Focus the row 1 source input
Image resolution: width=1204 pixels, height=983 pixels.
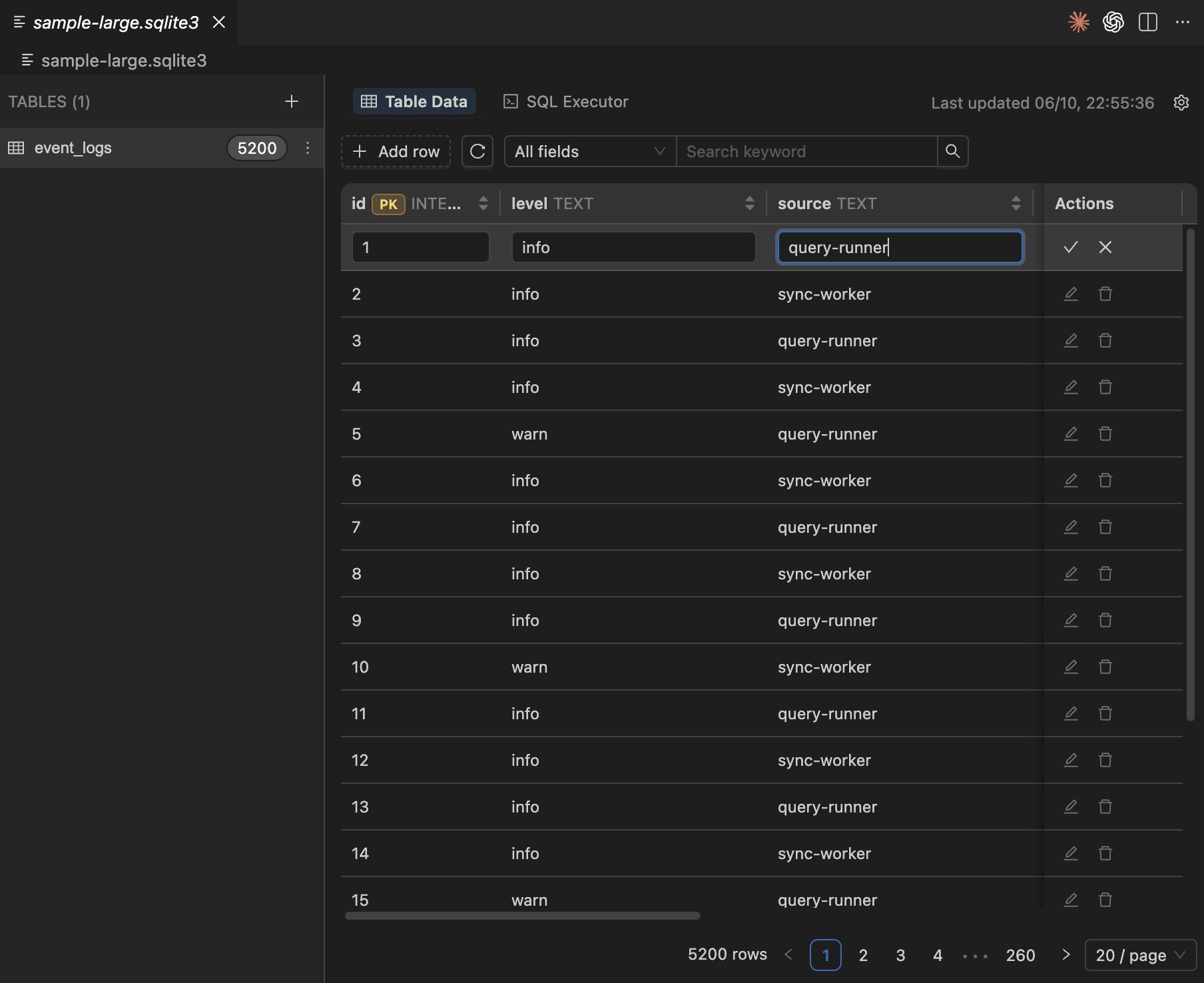click(900, 247)
